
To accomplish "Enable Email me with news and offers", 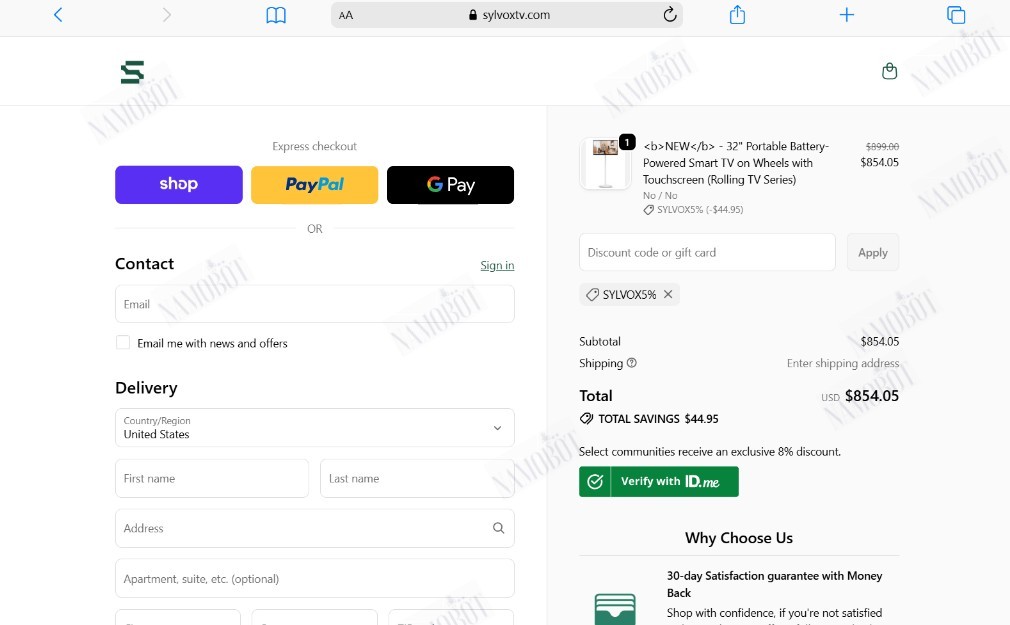I will (122, 342).
